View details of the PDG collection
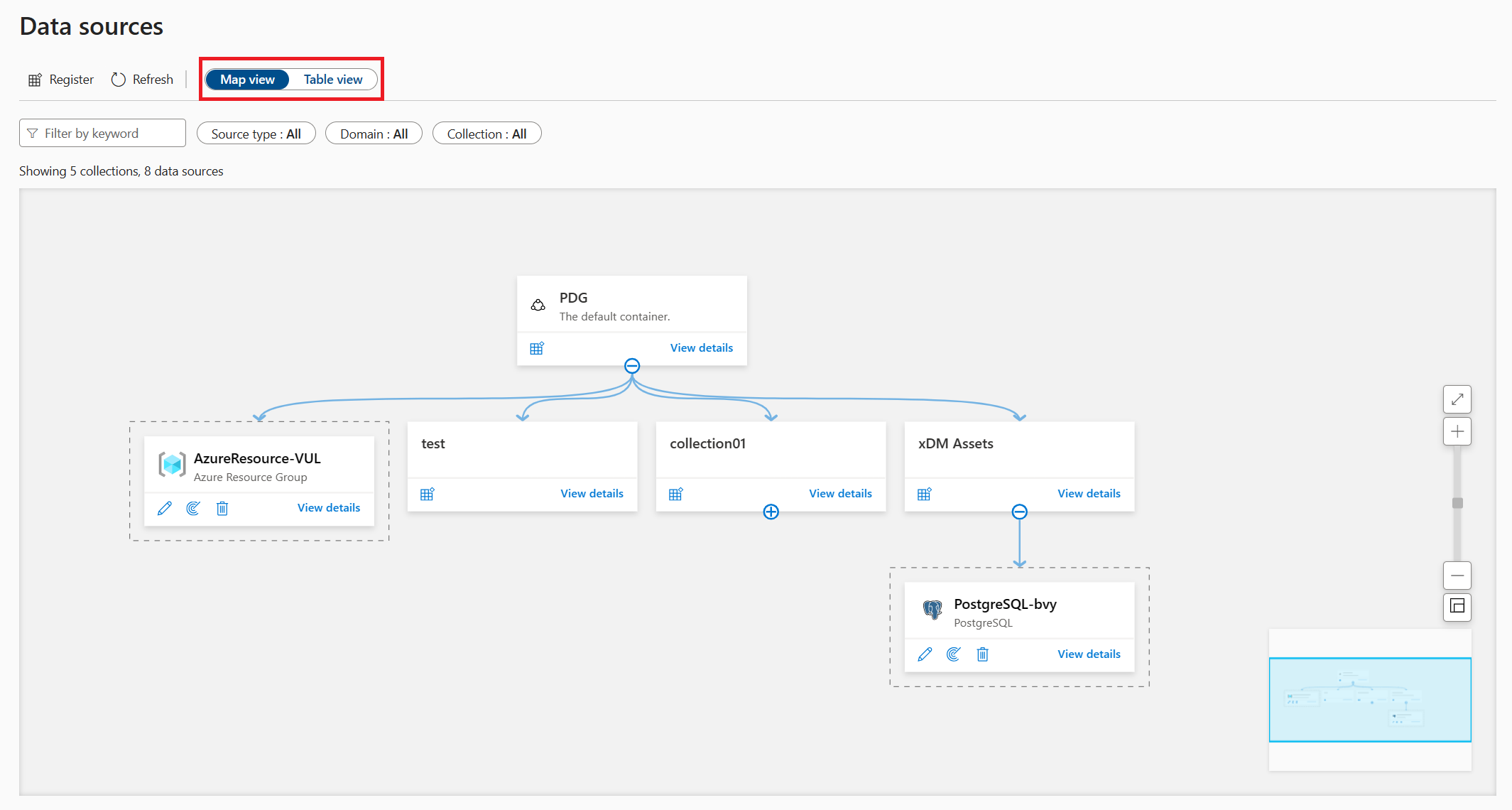This screenshot has height=810, width=1512. (x=701, y=348)
